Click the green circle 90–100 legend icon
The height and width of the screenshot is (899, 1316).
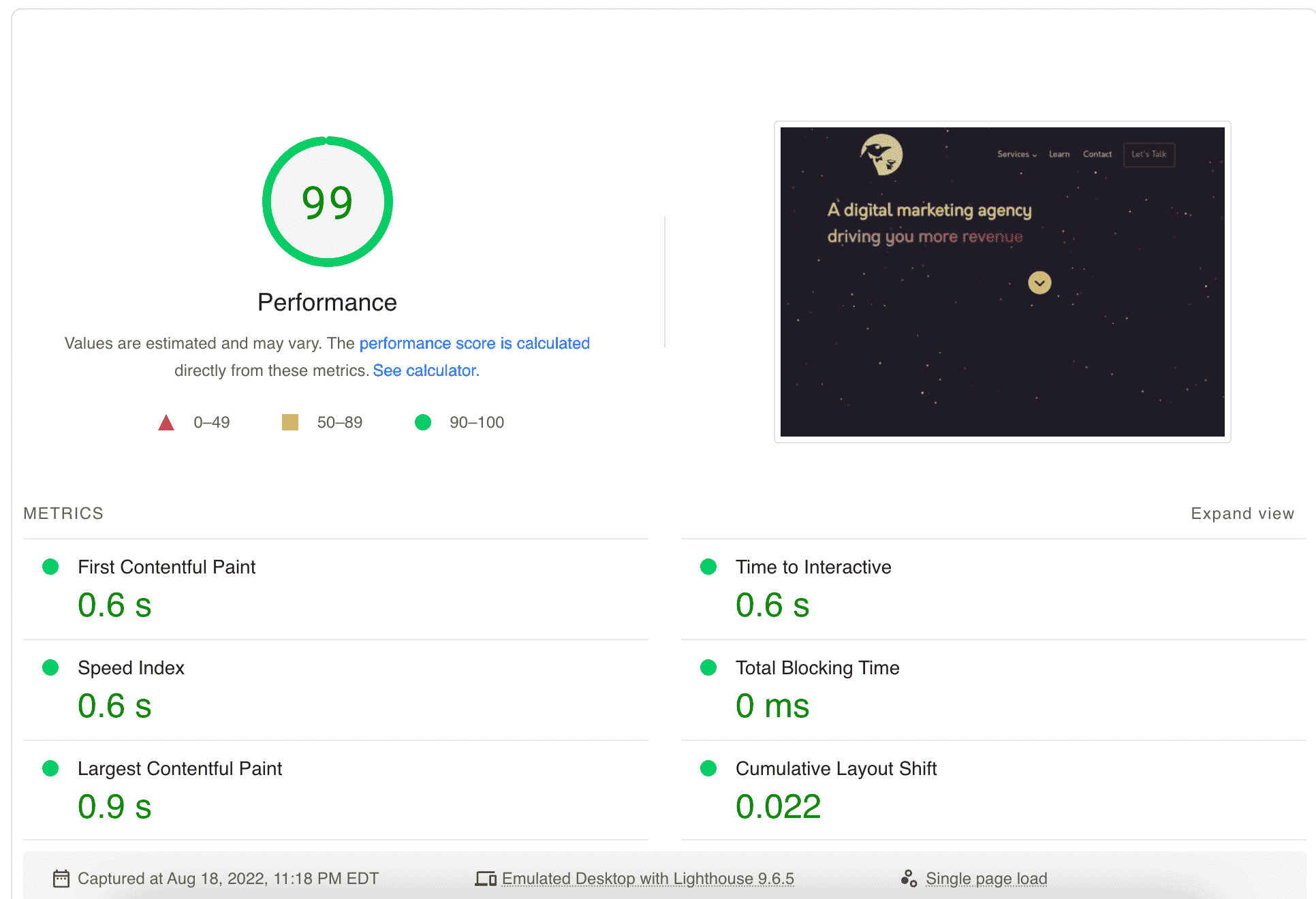pyautogui.click(x=423, y=422)
